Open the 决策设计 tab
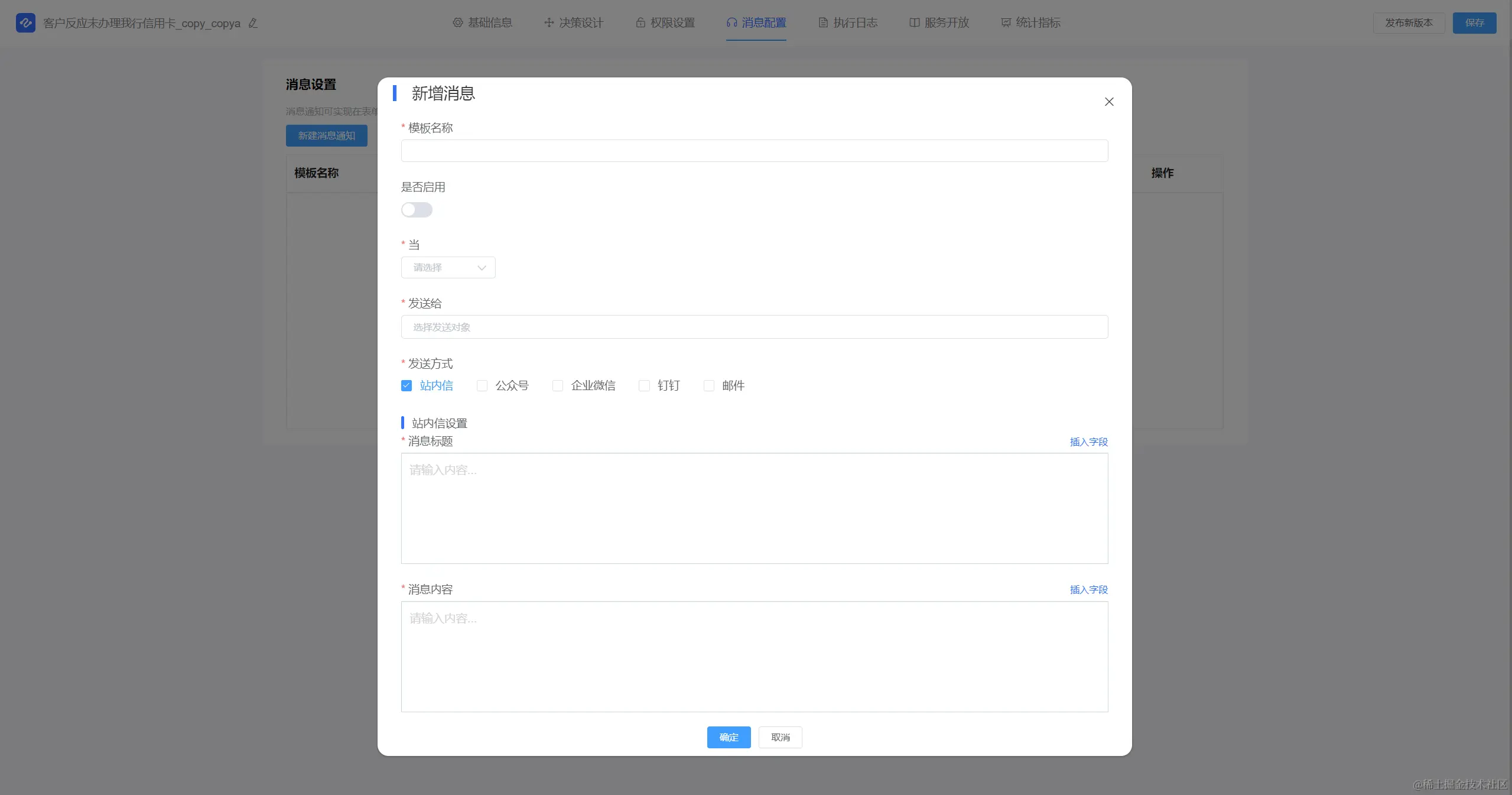1512x795 pixels. pos(574,22)
